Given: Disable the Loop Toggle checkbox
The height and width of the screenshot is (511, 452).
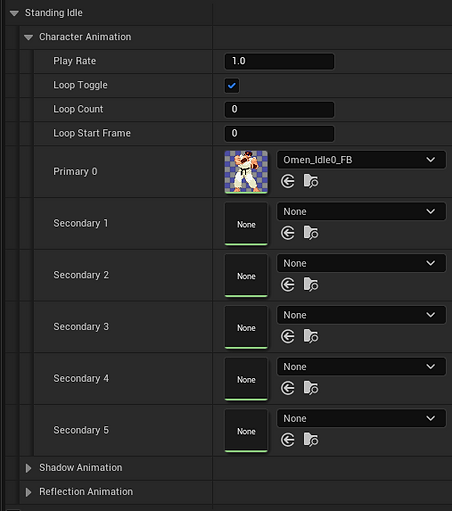Looking at the screenshot, I should pyautogui.click(x=232, y=85).
